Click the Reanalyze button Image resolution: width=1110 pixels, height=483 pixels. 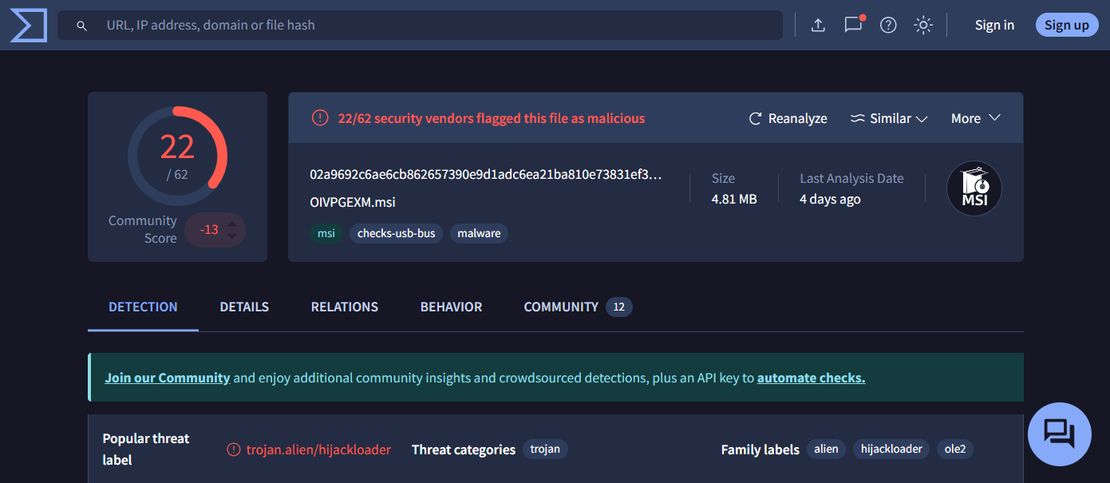(x=788, y=118)
